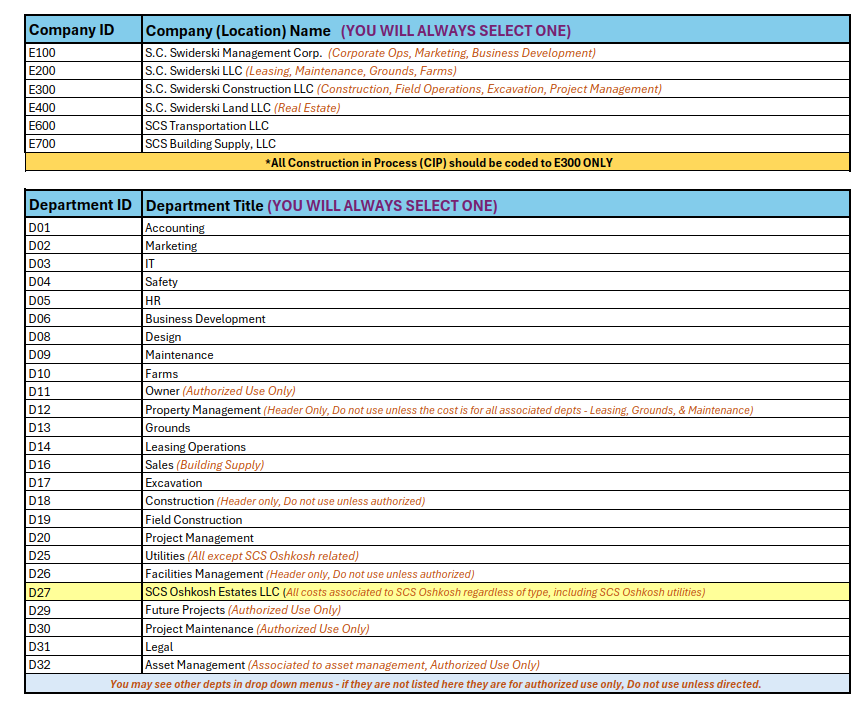Select the Utilities department cell
Viewport: 858px width, 709px height.
click(496, 555)
